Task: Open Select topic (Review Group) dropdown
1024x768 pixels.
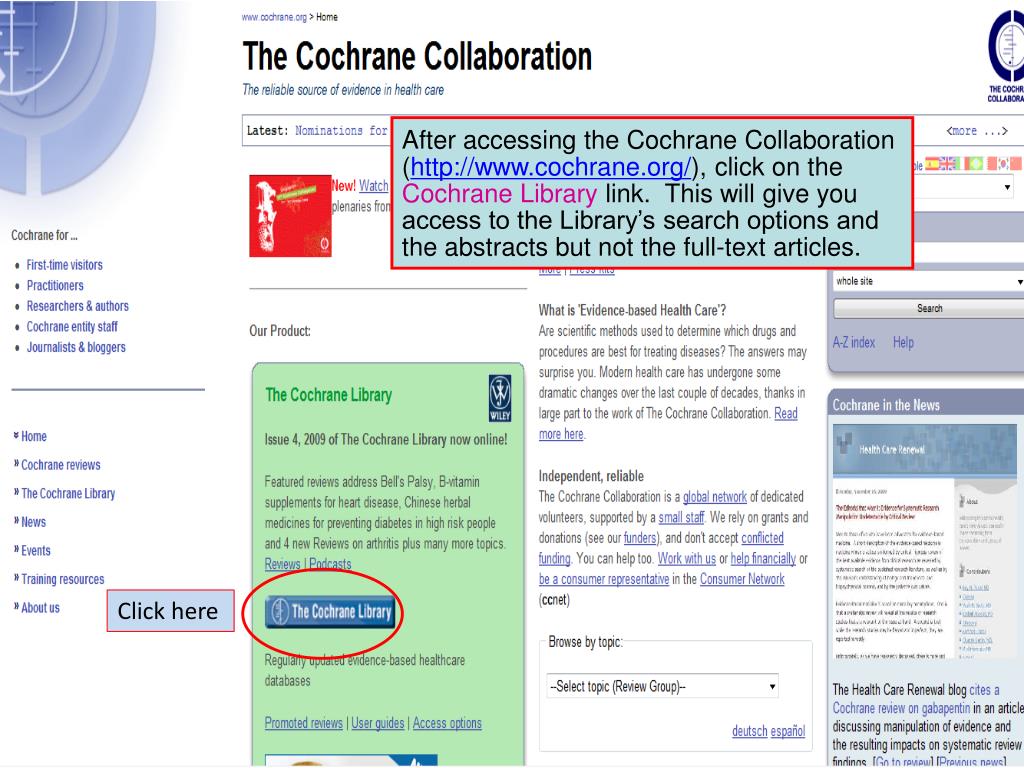Action: coord(662,686)
